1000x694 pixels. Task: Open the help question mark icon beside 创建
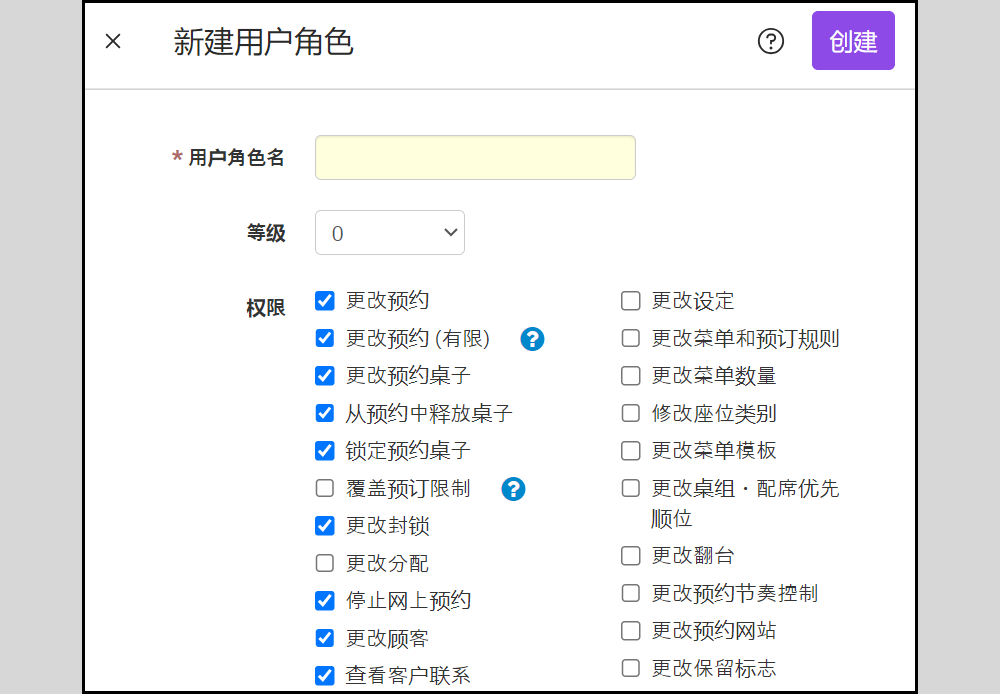(x=770, y=41)
